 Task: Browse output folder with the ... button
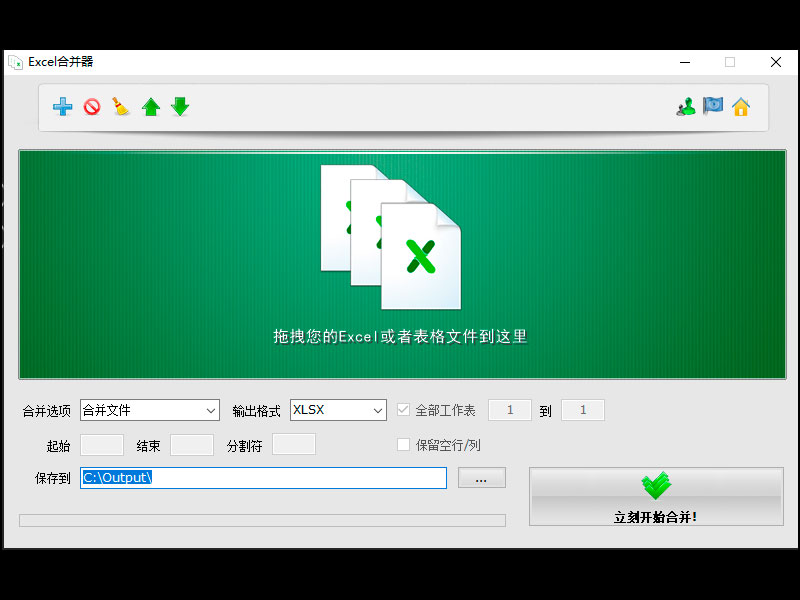tap(482, 478)
